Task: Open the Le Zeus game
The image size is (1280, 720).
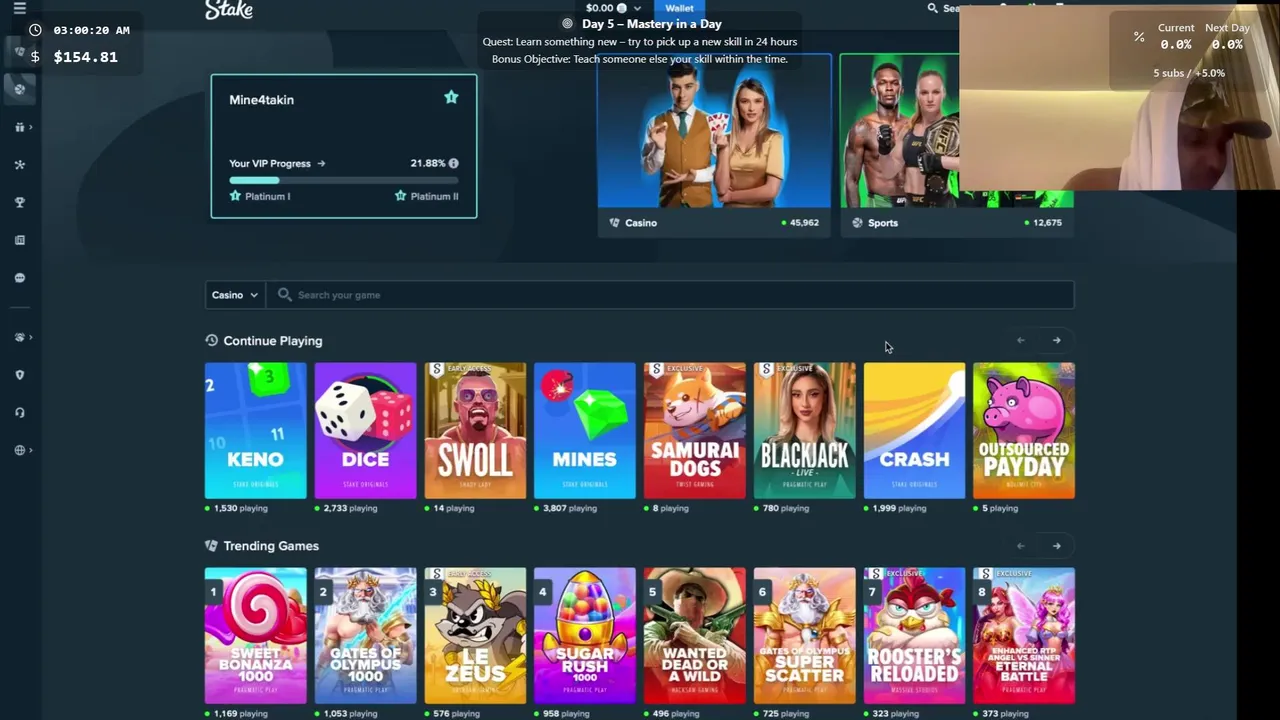Action: point(475,636)
